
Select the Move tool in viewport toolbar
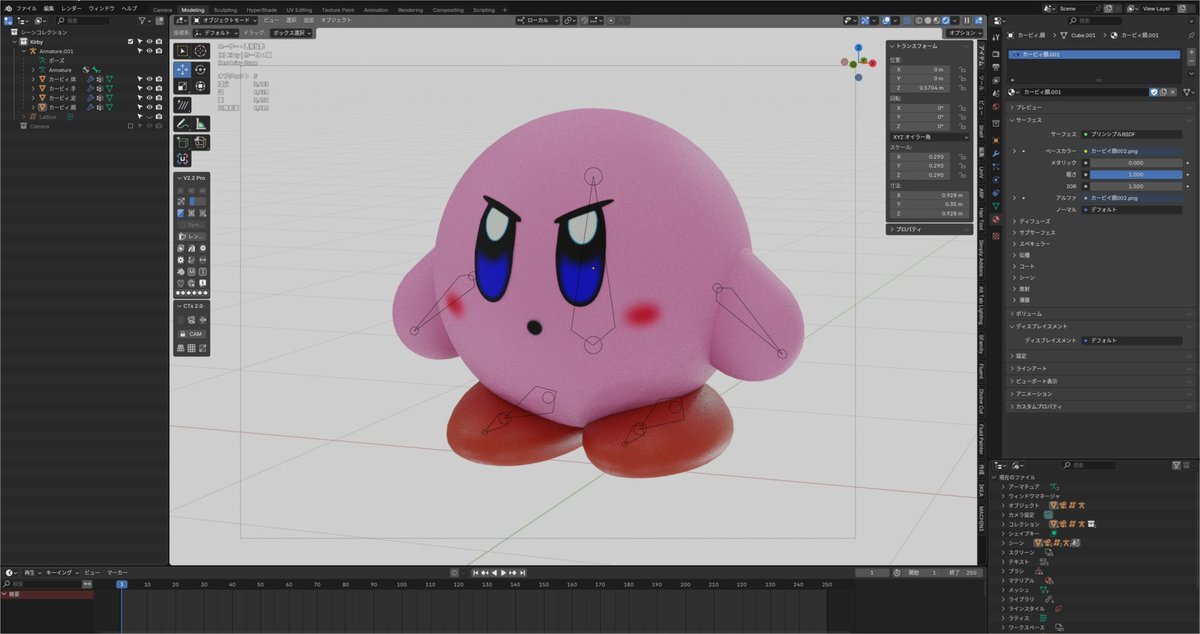182,70
